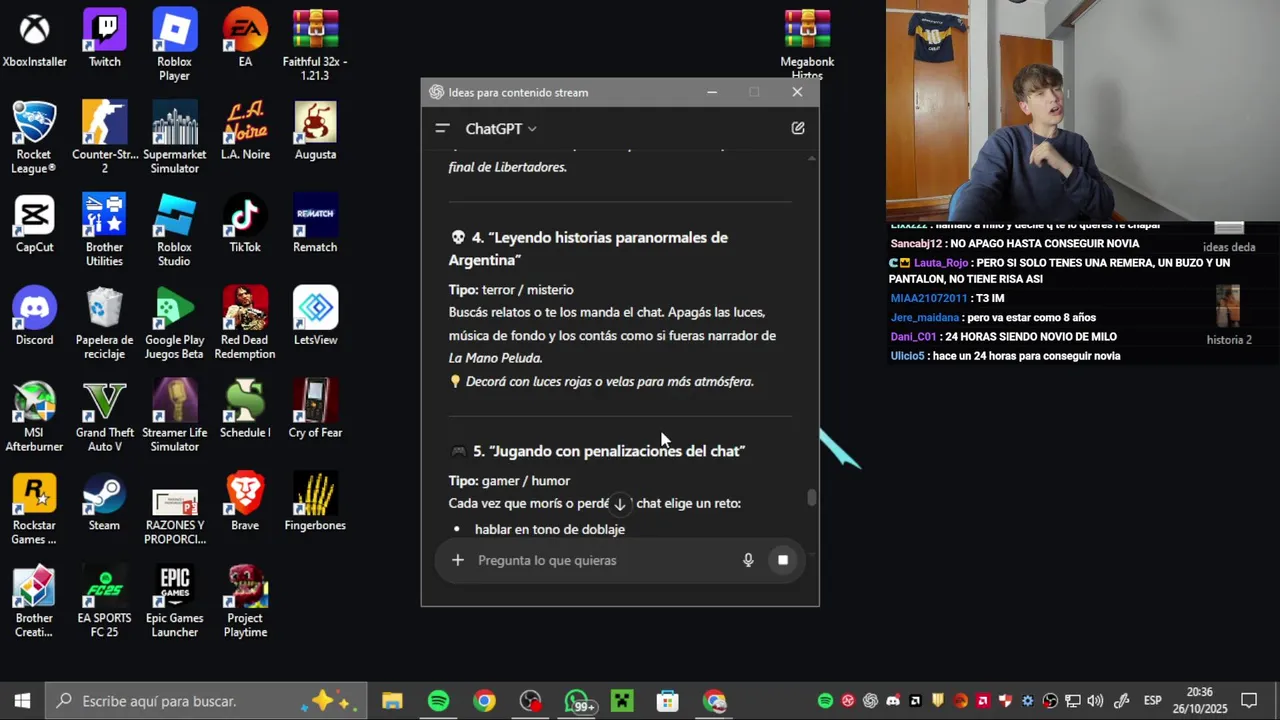Viewport: 1280px width, 720px height.
Task: Open WhatsApp from the taskbar
Action: pyautogui.click(x=578, y=701)
